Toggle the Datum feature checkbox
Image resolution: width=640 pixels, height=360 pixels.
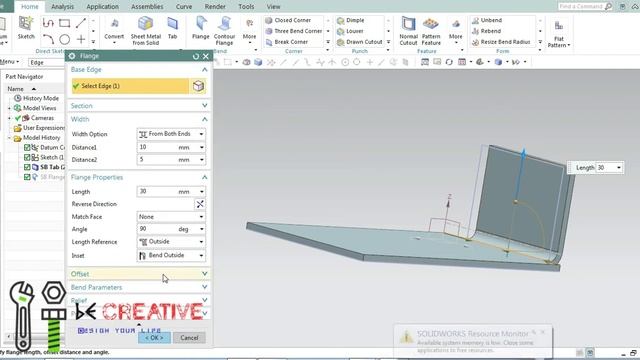point(27,147)
